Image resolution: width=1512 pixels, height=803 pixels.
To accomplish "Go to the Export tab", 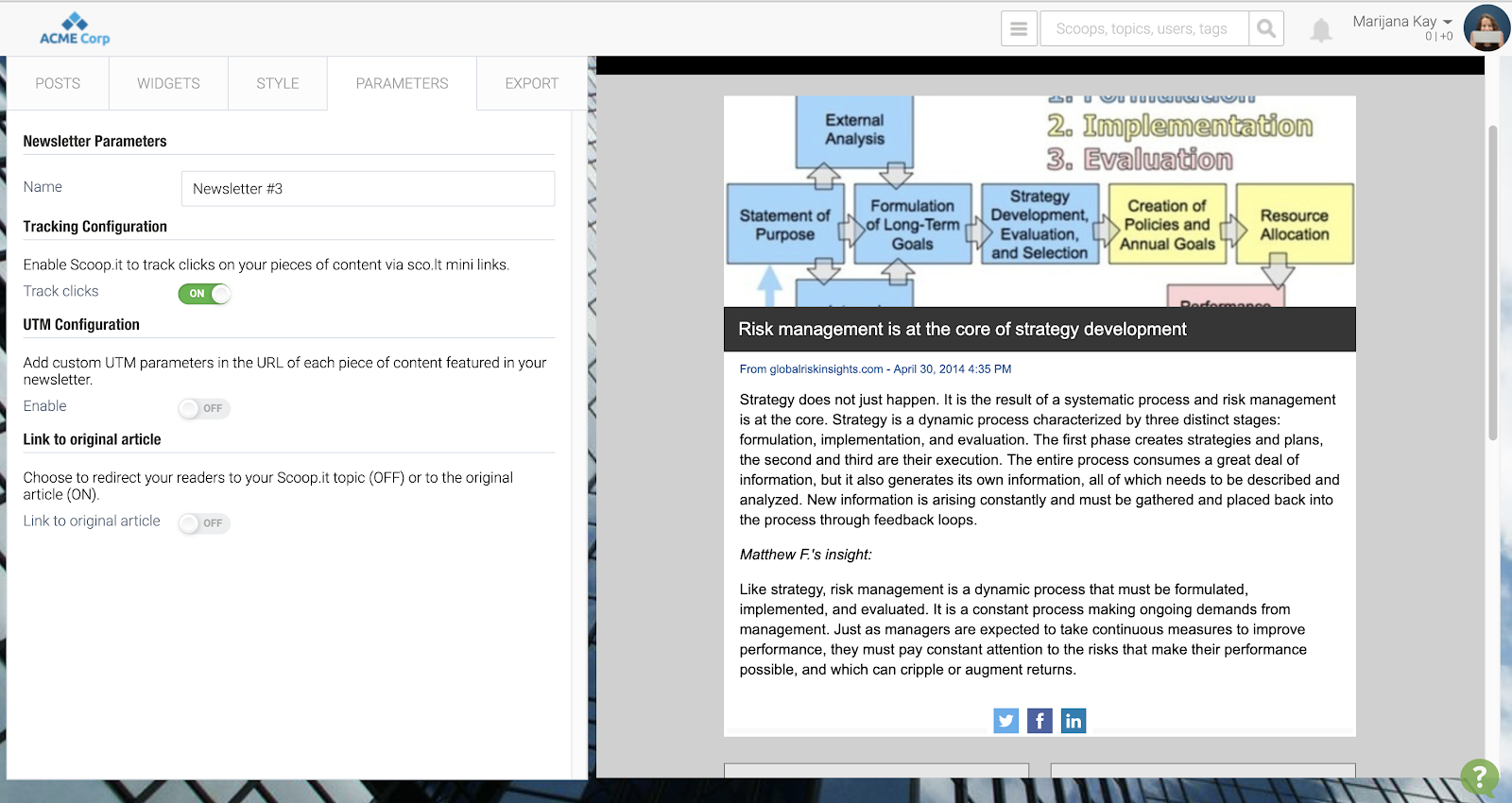I will pos(531,83).
